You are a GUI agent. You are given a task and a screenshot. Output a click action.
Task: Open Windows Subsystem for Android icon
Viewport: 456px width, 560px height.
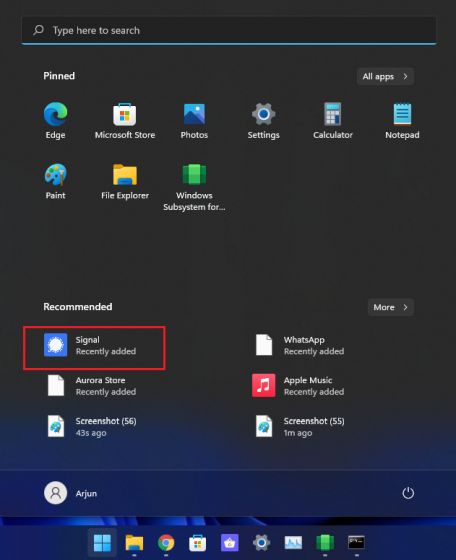point(194,174)
